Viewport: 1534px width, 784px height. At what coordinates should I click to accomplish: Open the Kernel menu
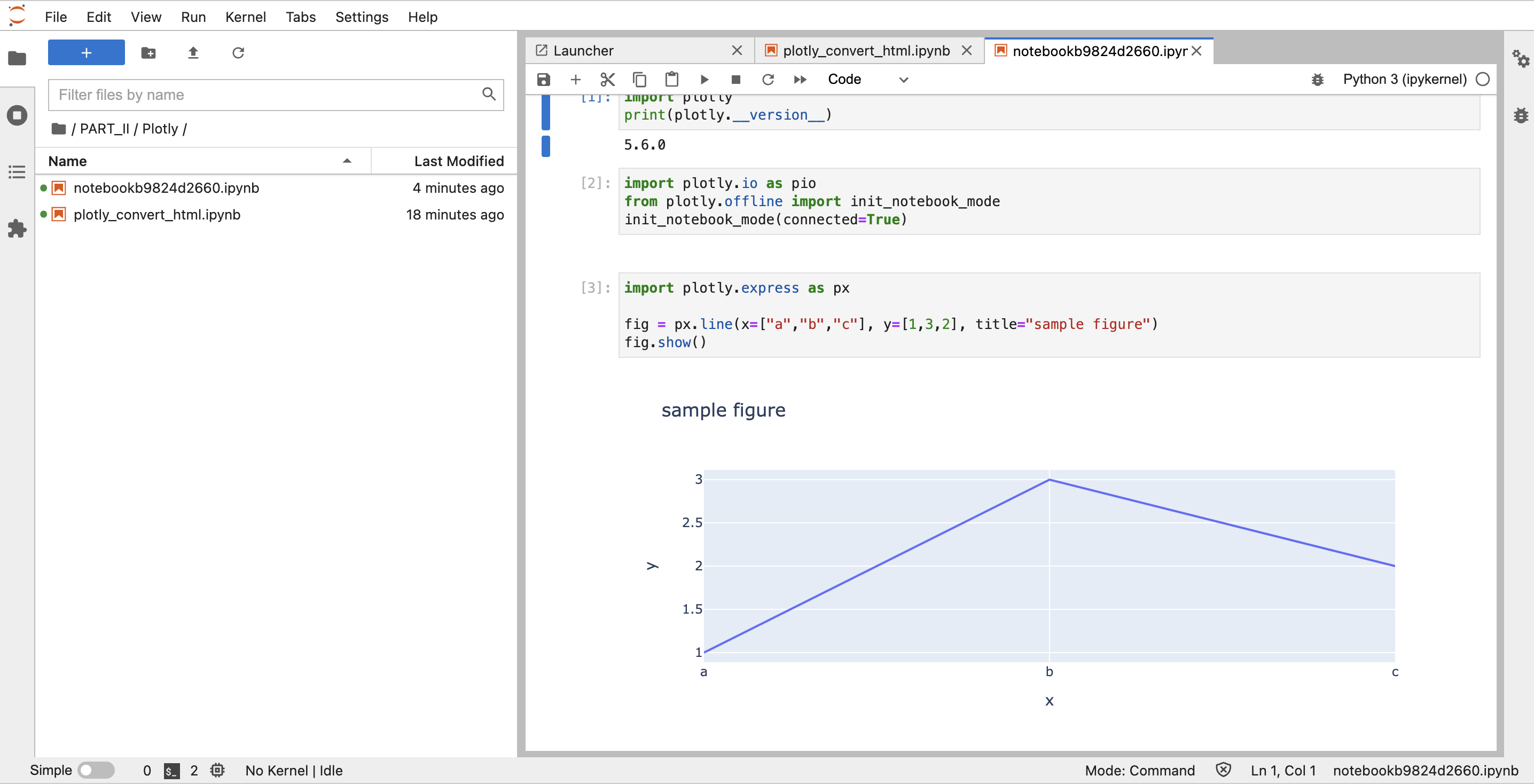(x=245, y=17)
